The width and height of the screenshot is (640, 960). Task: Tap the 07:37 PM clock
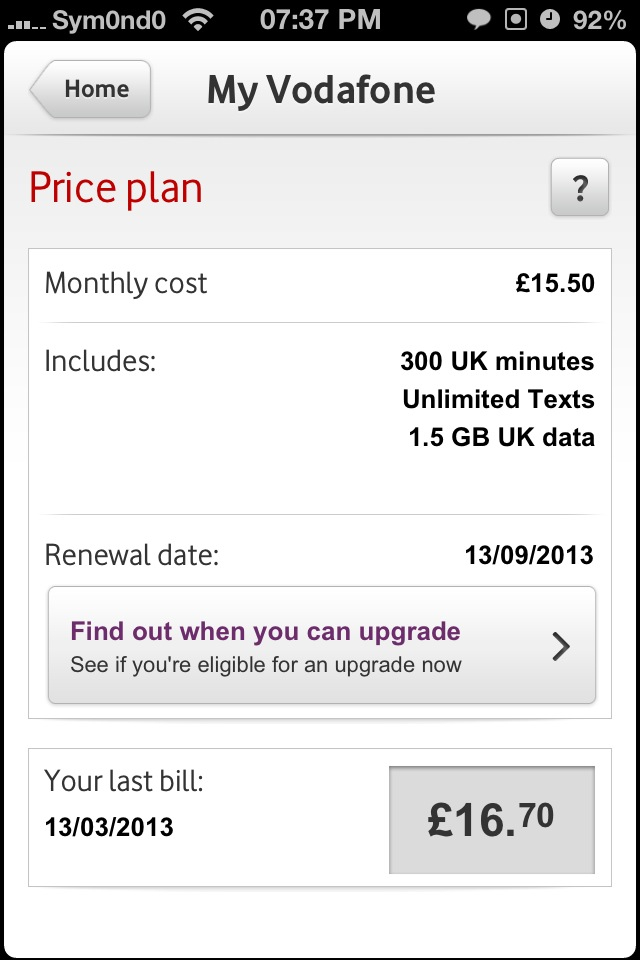point(320,20)
